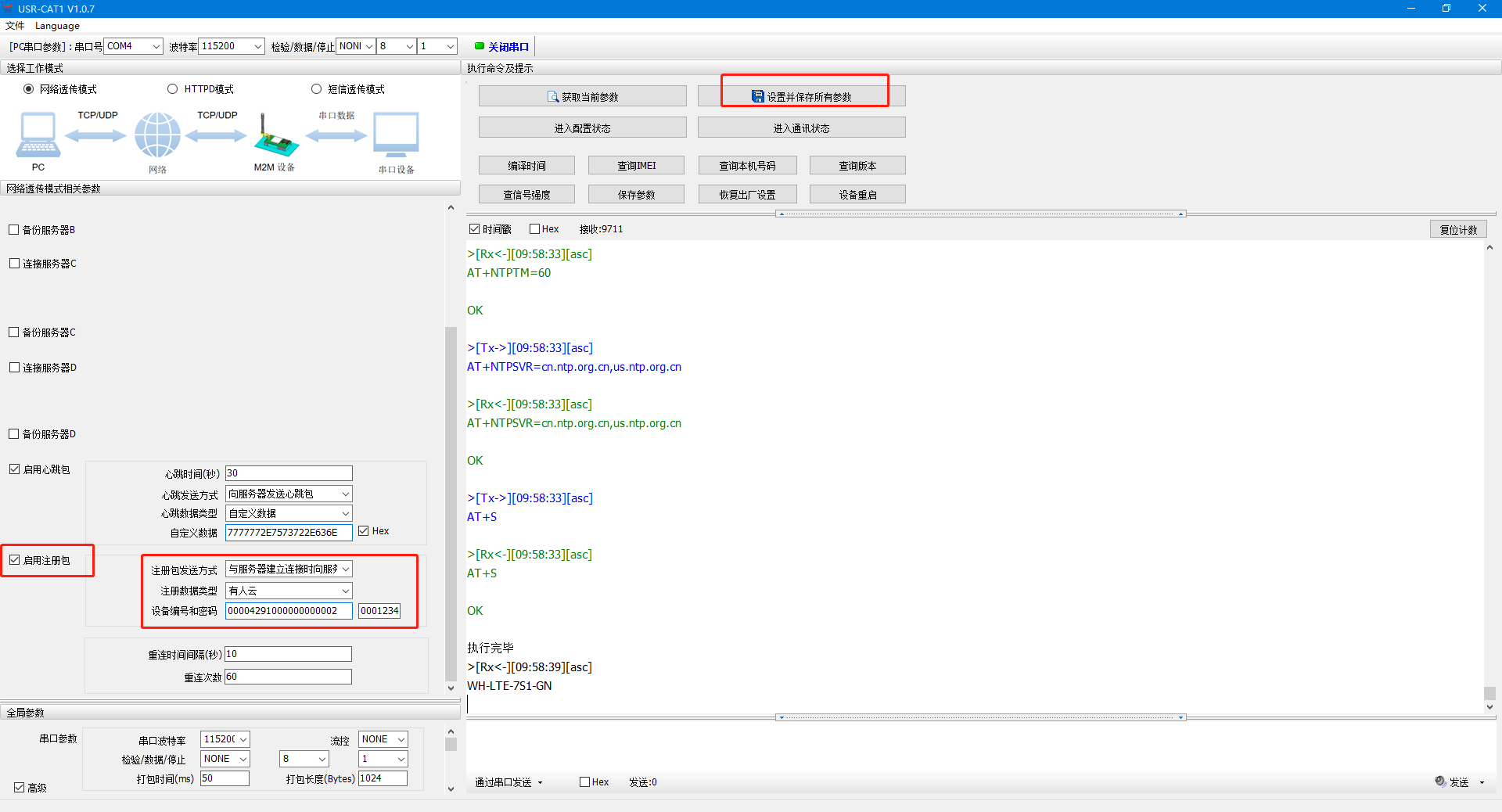This screenshot has height=812, width=1502.
Task: Click 查询版本 button
Action: (857, 165)
